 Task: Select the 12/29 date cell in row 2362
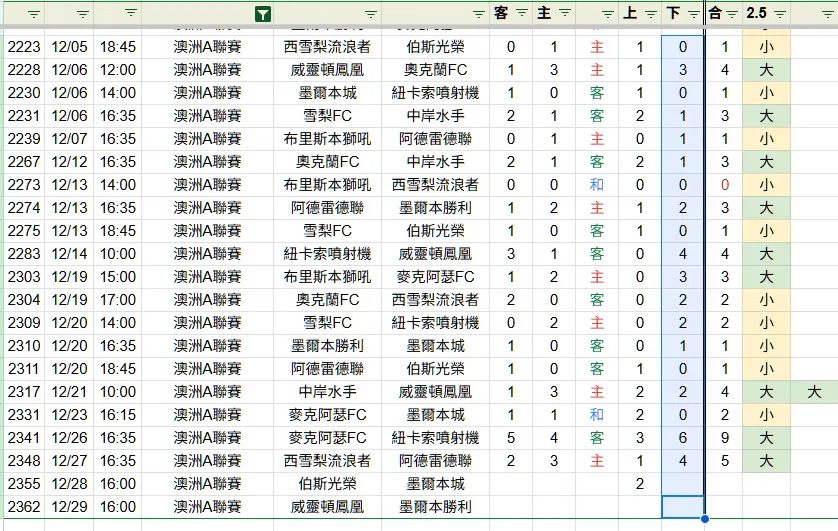pyautogui.click(x=69, y=507)
